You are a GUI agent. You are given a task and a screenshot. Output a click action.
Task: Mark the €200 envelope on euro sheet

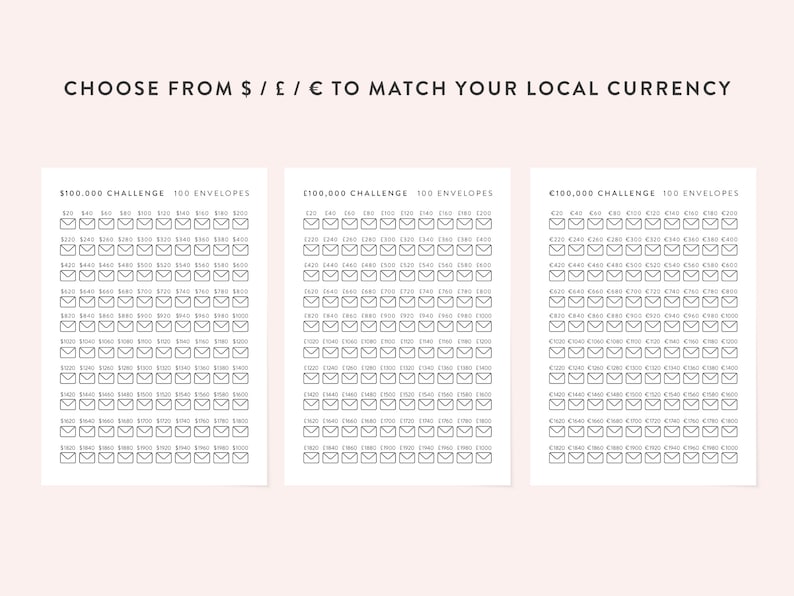(729, 223)
